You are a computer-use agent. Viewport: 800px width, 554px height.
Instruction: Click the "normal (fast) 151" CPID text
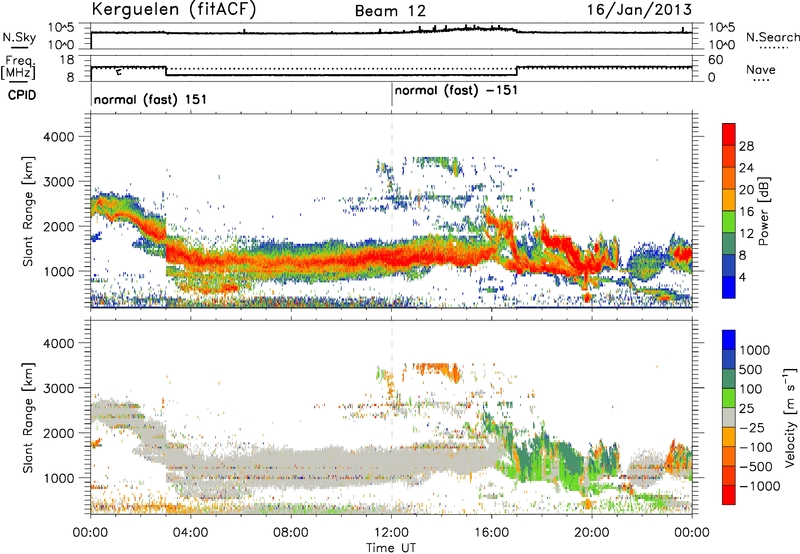coord(151,99)
